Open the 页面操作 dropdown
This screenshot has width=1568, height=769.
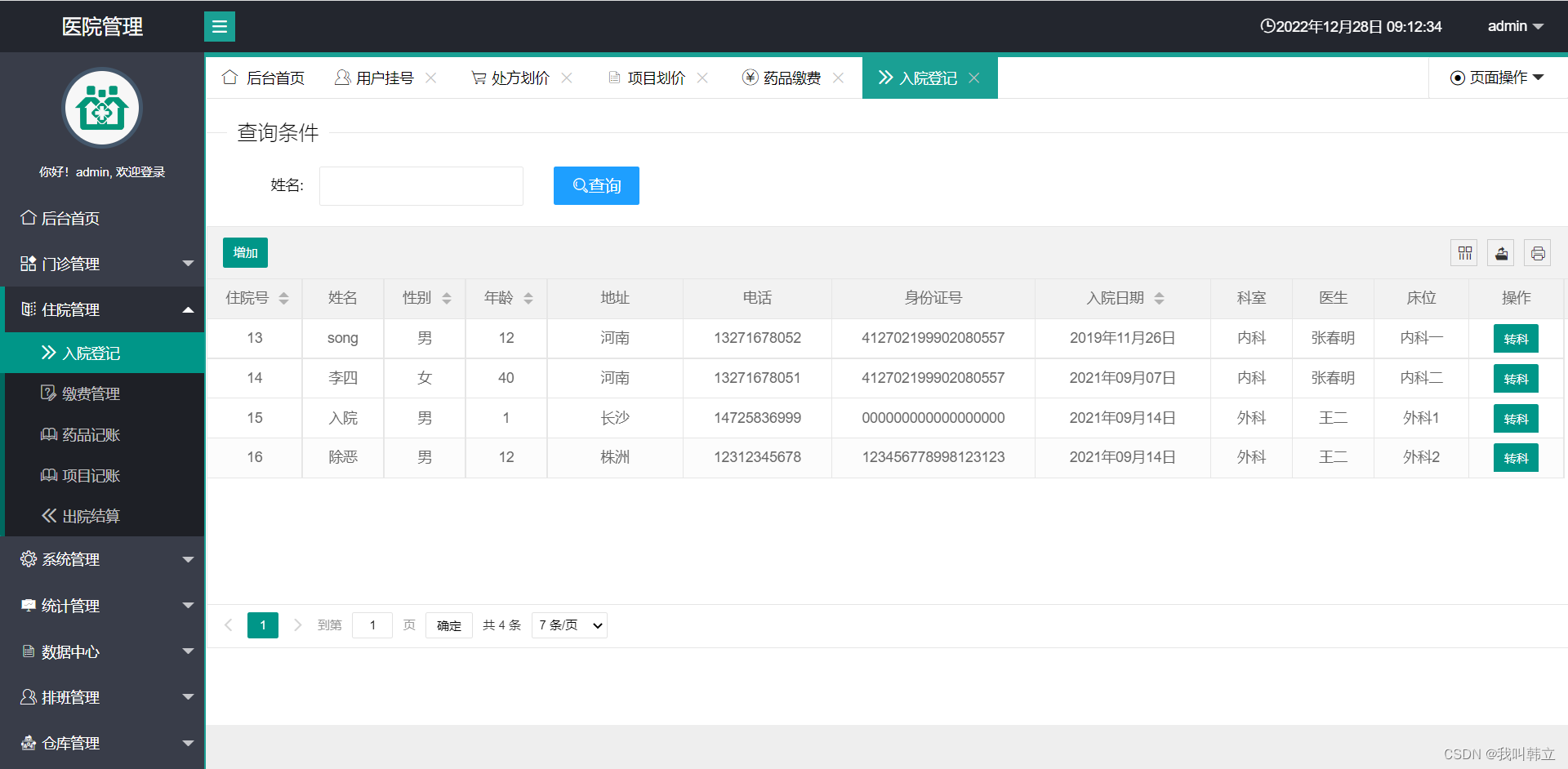click(x=1497, y=78)
